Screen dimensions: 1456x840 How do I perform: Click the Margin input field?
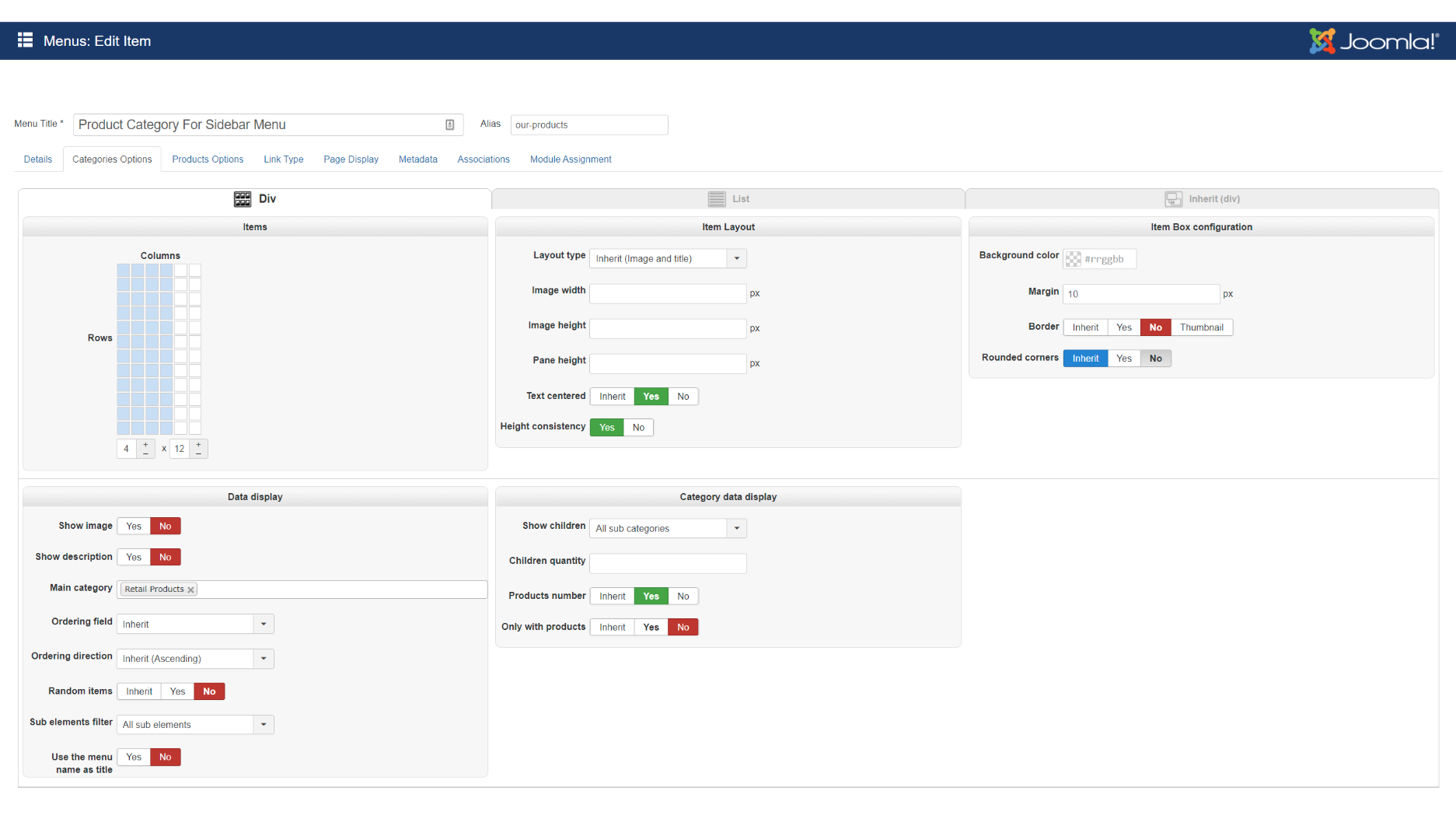pyautogui.click(x=1141, y=294)
